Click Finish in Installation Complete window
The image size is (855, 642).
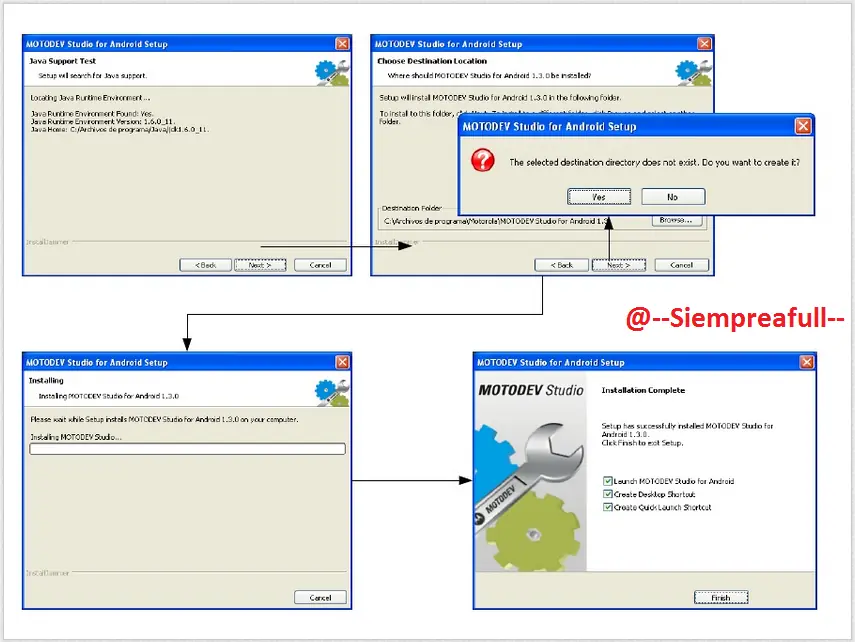point(721,598)
